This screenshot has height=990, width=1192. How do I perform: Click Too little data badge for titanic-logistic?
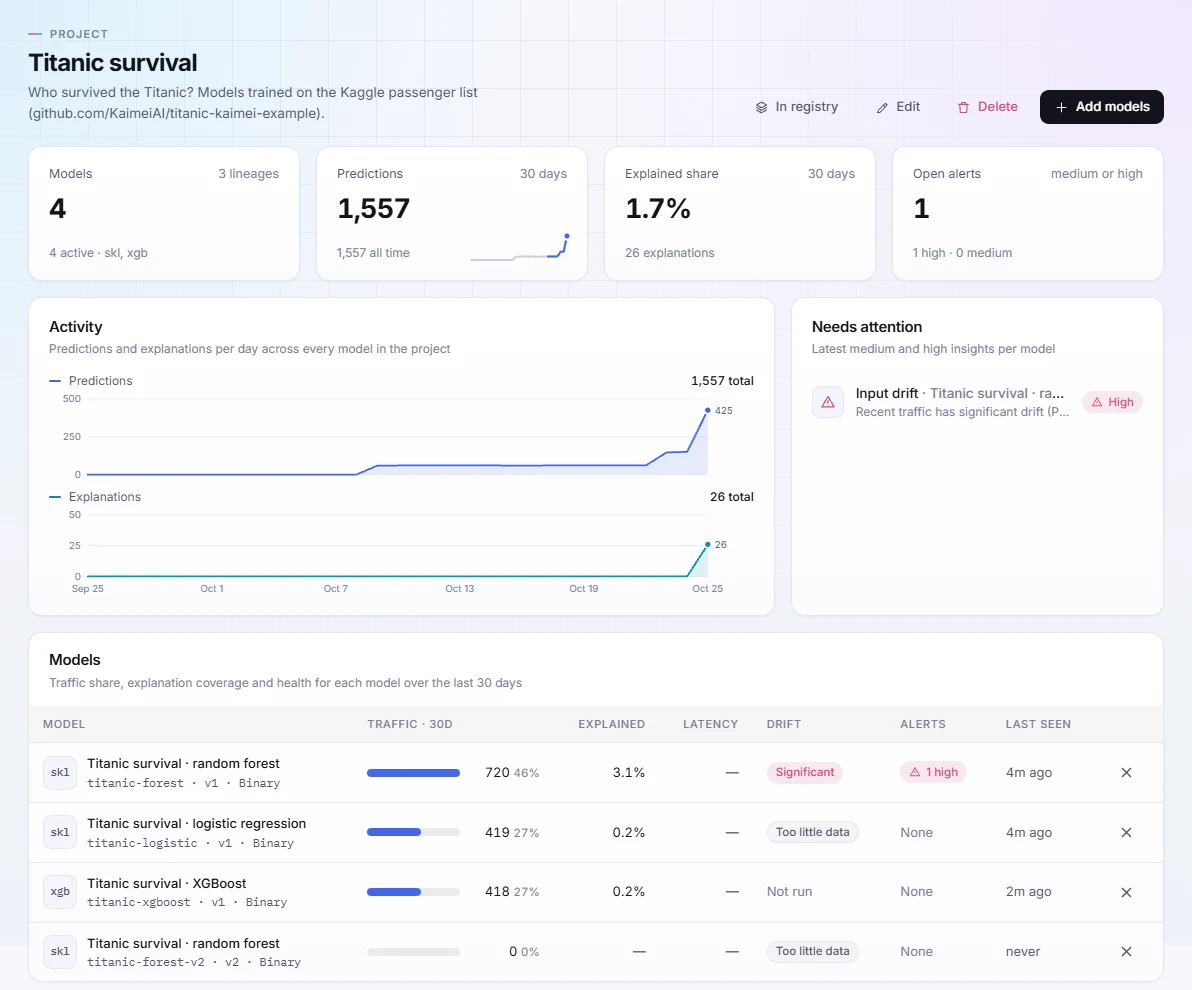(813, 833)
